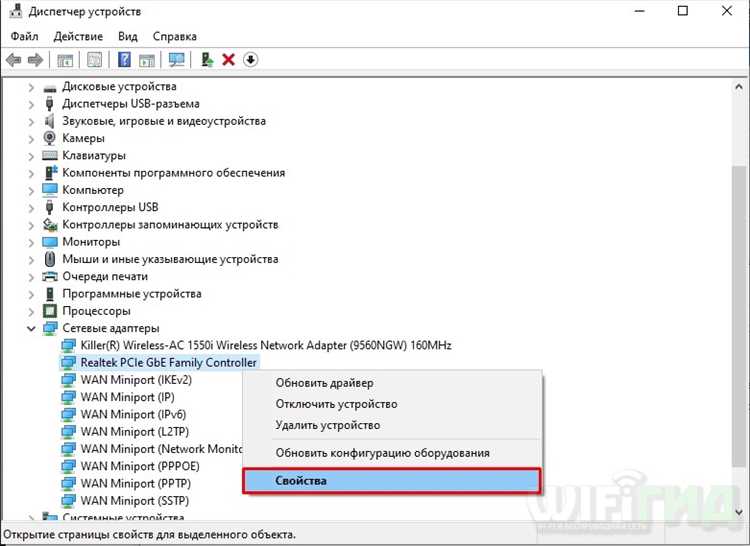Expand the Камеры node chevron
This screenshot has width=750, height=546.
click(31, 139)
